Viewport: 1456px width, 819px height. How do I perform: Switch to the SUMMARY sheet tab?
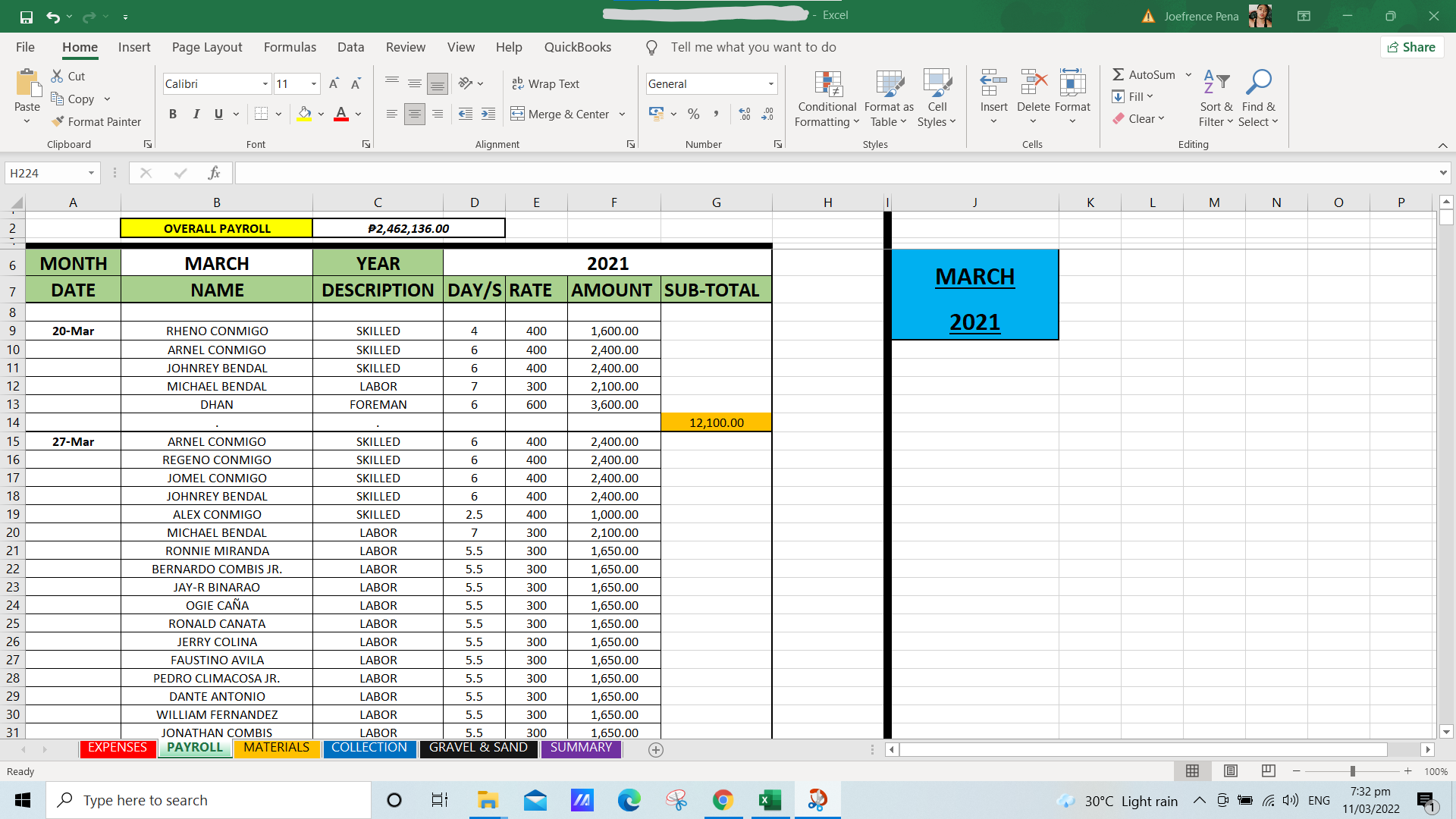[581, 748]
